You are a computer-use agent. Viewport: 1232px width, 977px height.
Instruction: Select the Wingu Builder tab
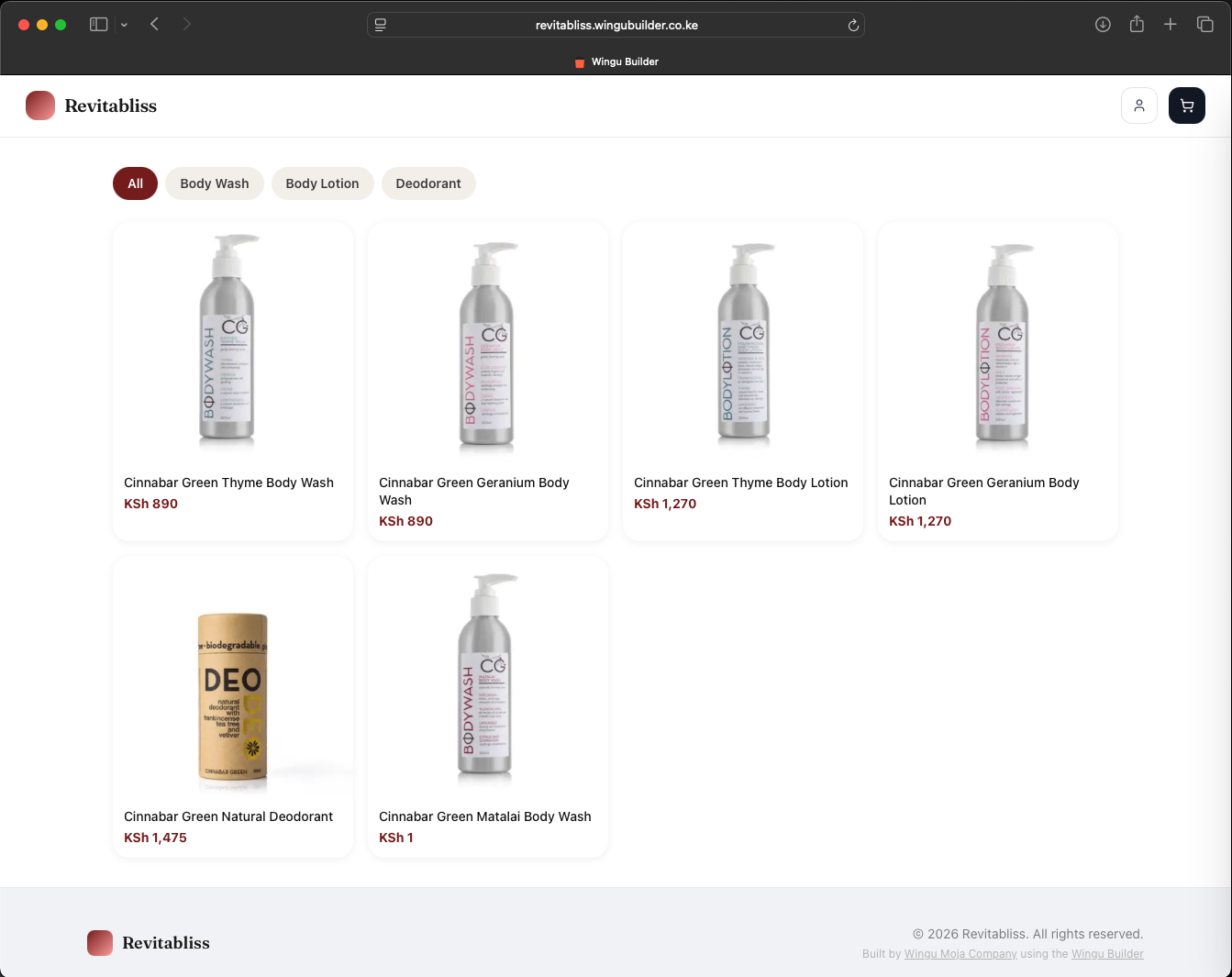click(616, 61)
